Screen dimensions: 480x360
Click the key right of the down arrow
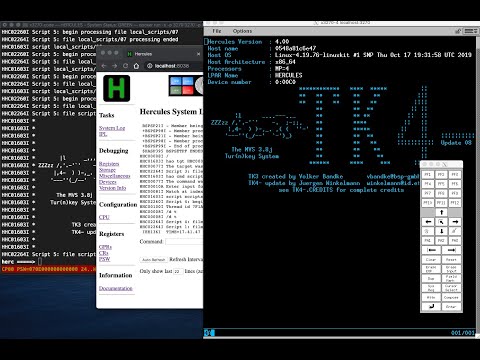pyautogui.click(x=455, y=231)
